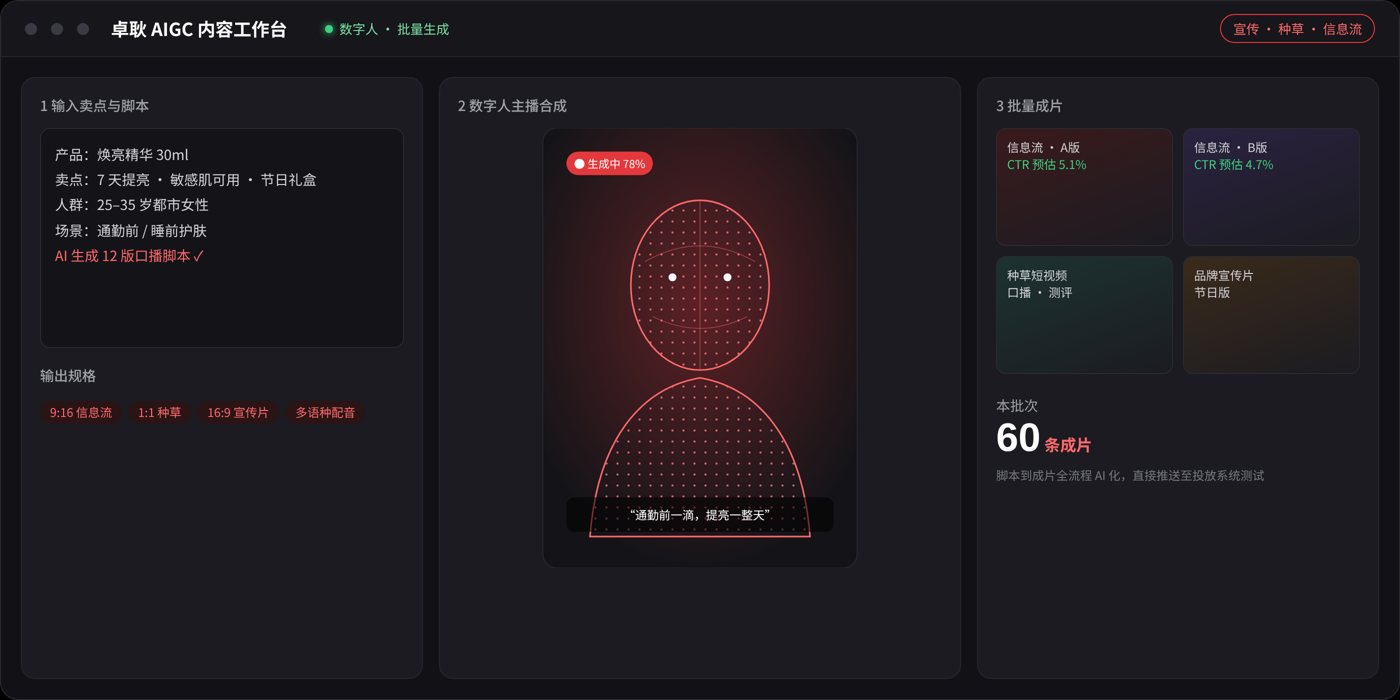Click the 脚本到成片全流程 AI 化 description line
Image resolution: width=1400 pixels, height=700 pixels.
(x=1130, y=476)
